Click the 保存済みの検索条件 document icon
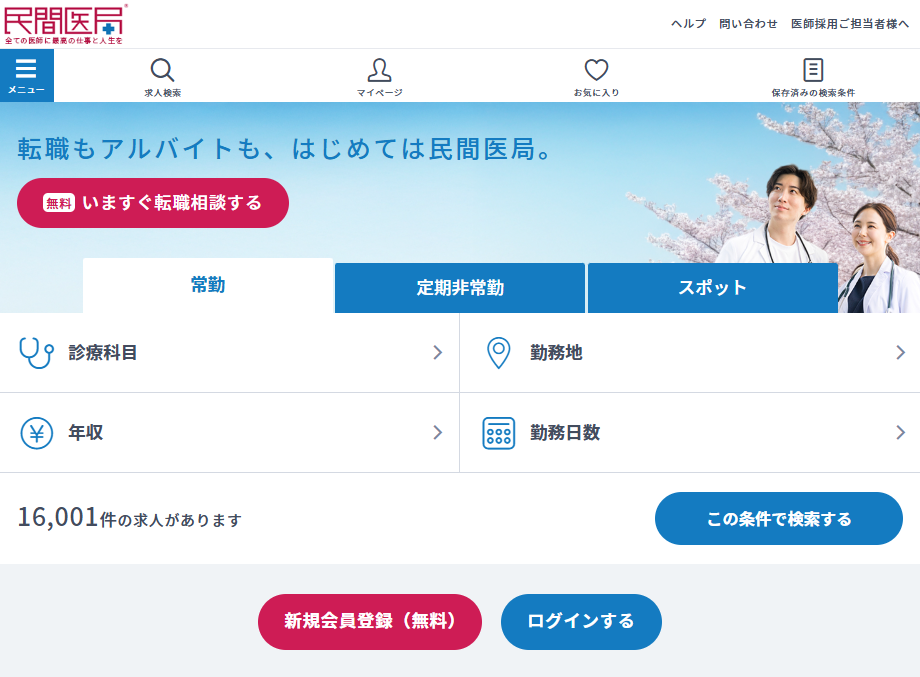 pos(813,69)
